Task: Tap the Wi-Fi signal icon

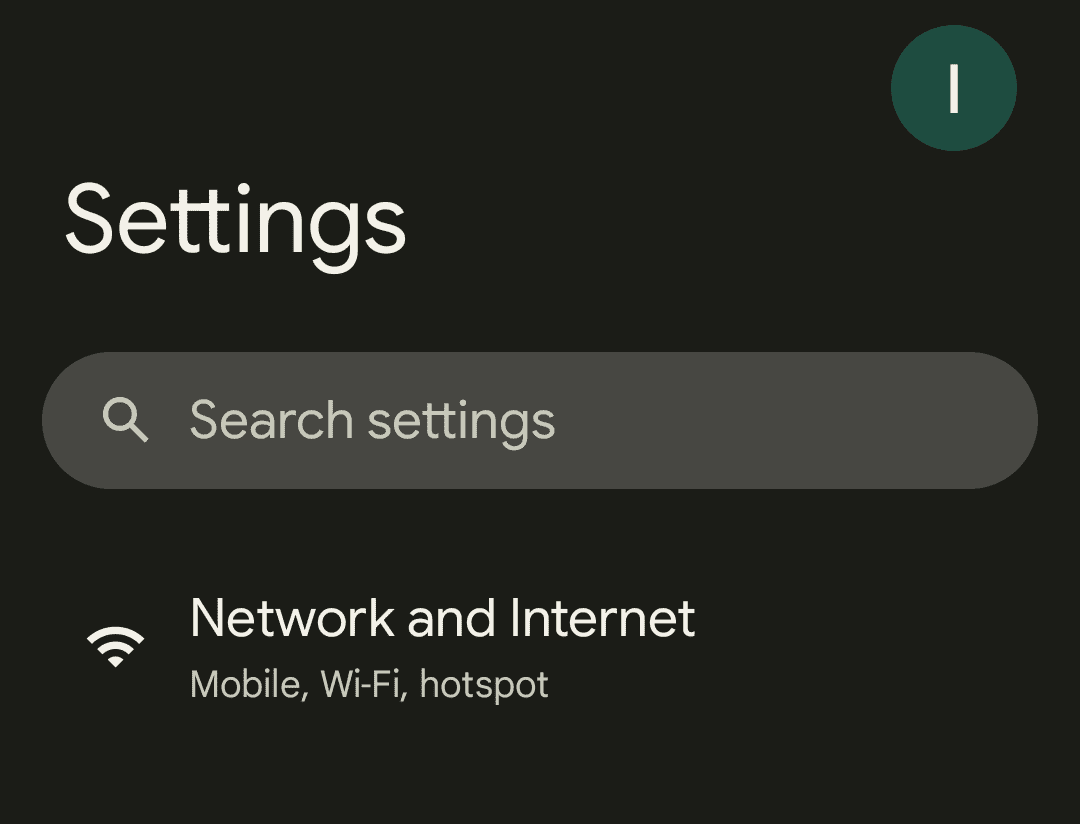Action: [115, 646]
